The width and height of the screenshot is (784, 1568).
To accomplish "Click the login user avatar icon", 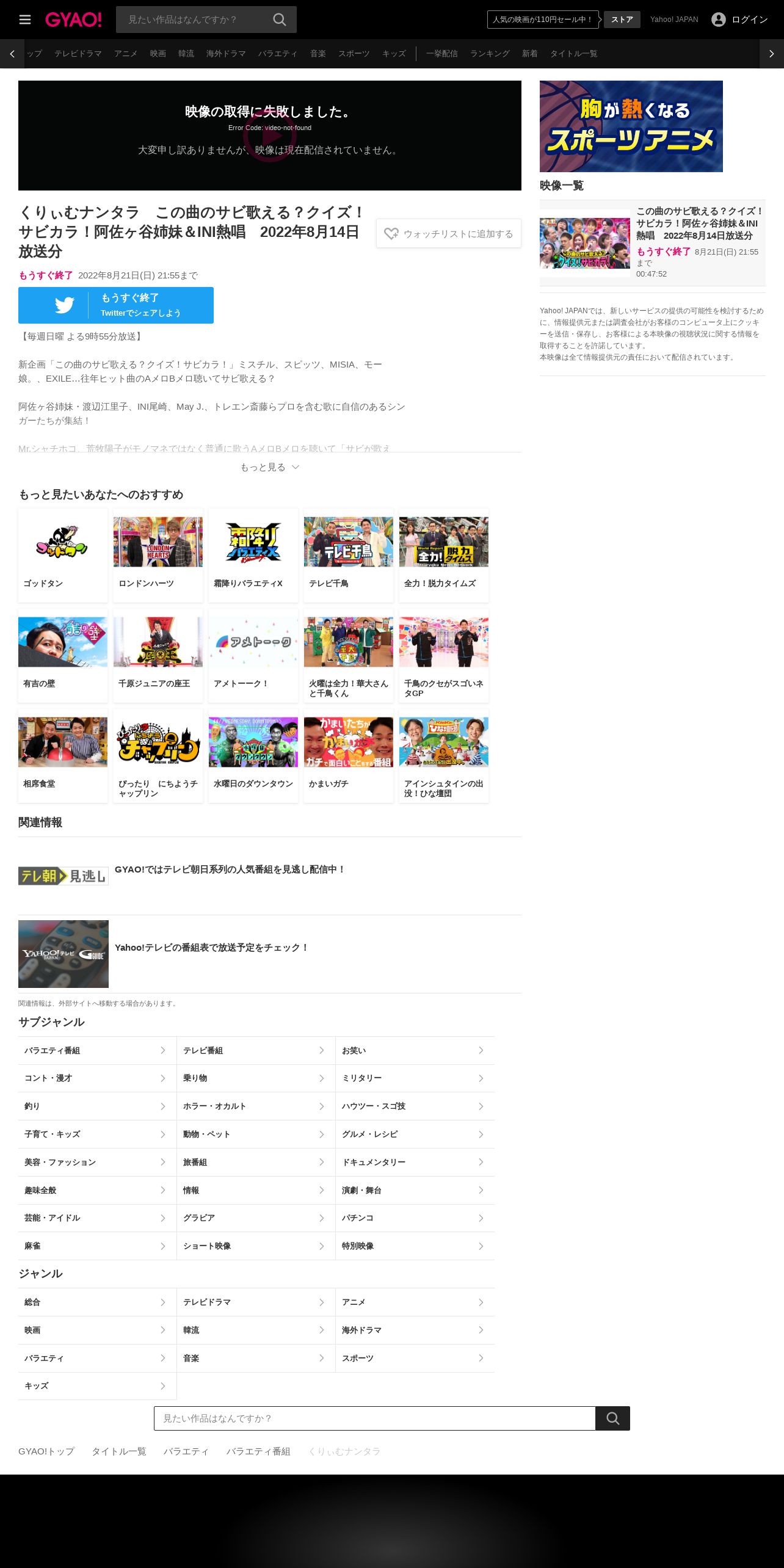I will pos(719,20).
